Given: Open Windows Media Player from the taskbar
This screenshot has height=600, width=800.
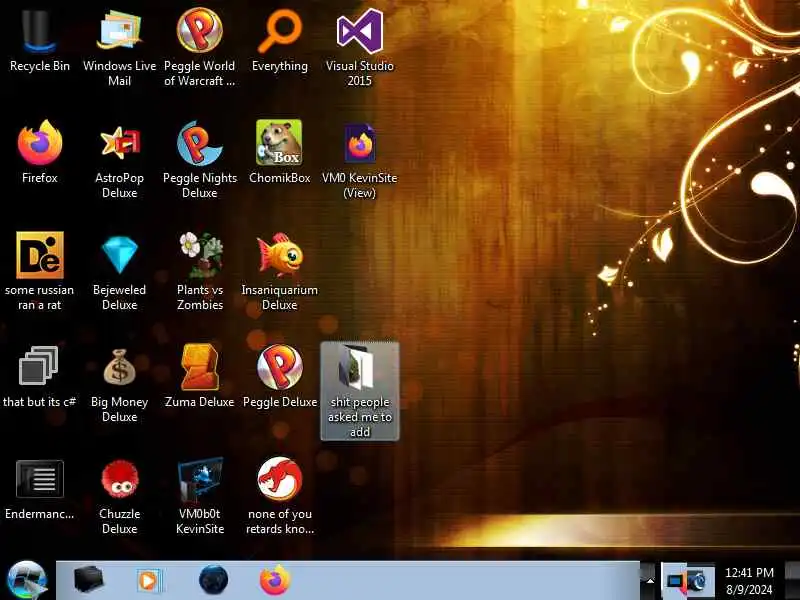Looking at the screenshot, I should [149, 581].
